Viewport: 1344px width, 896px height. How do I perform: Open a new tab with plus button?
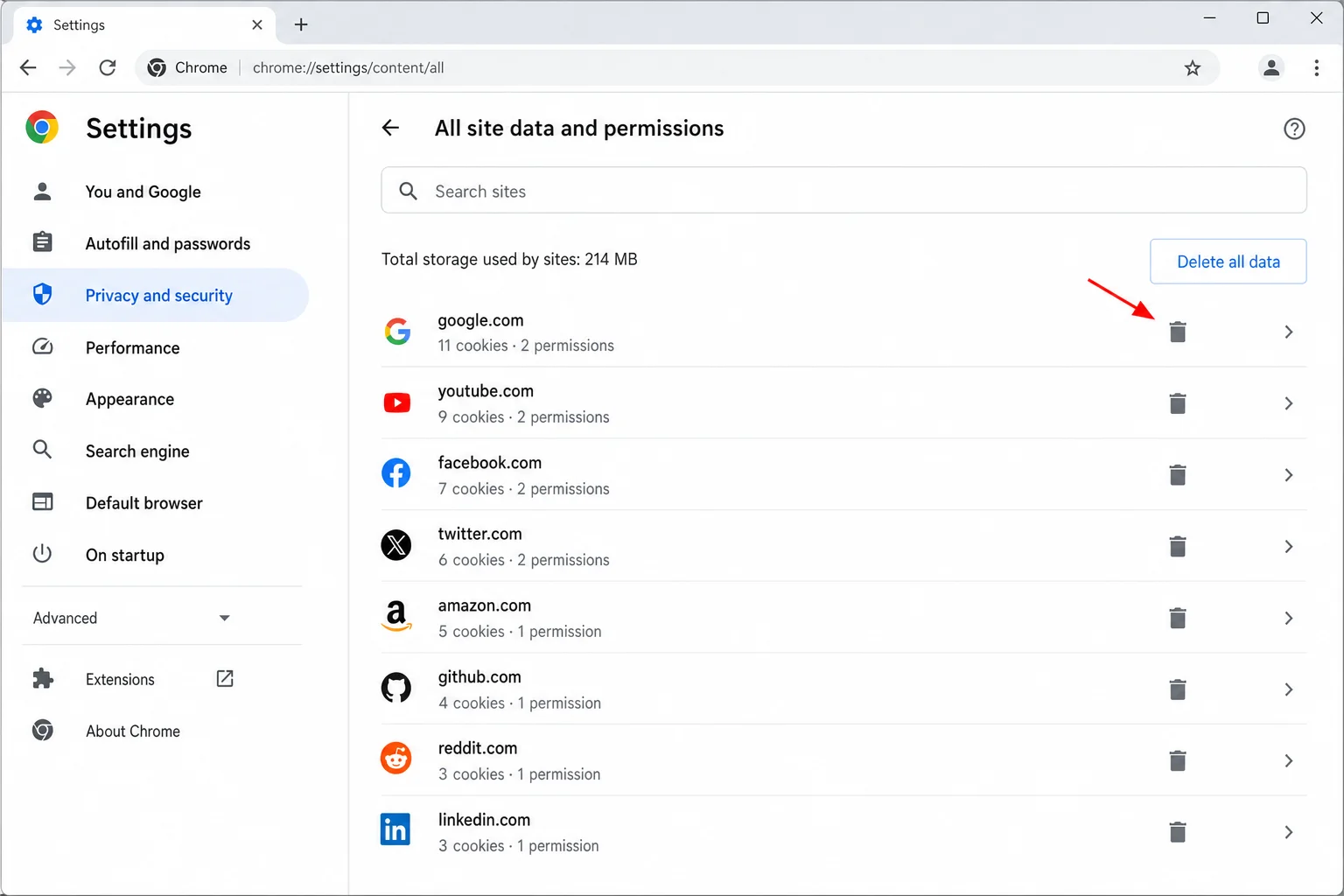[x=301, y=24]
